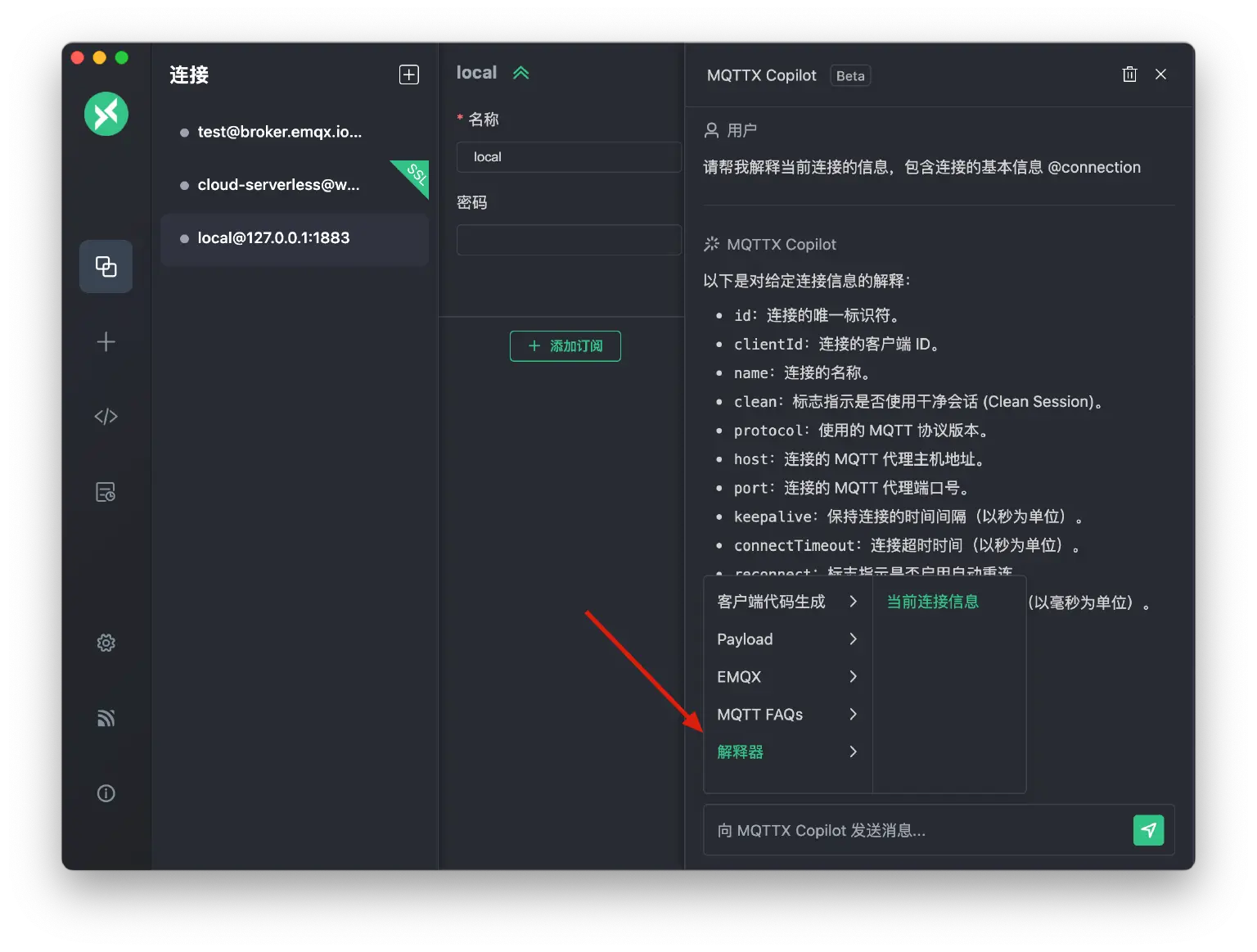Click the MQTT feed icon in sidebar
Viewport: 1257px width, 952px height.
click(x=106, y=718)
